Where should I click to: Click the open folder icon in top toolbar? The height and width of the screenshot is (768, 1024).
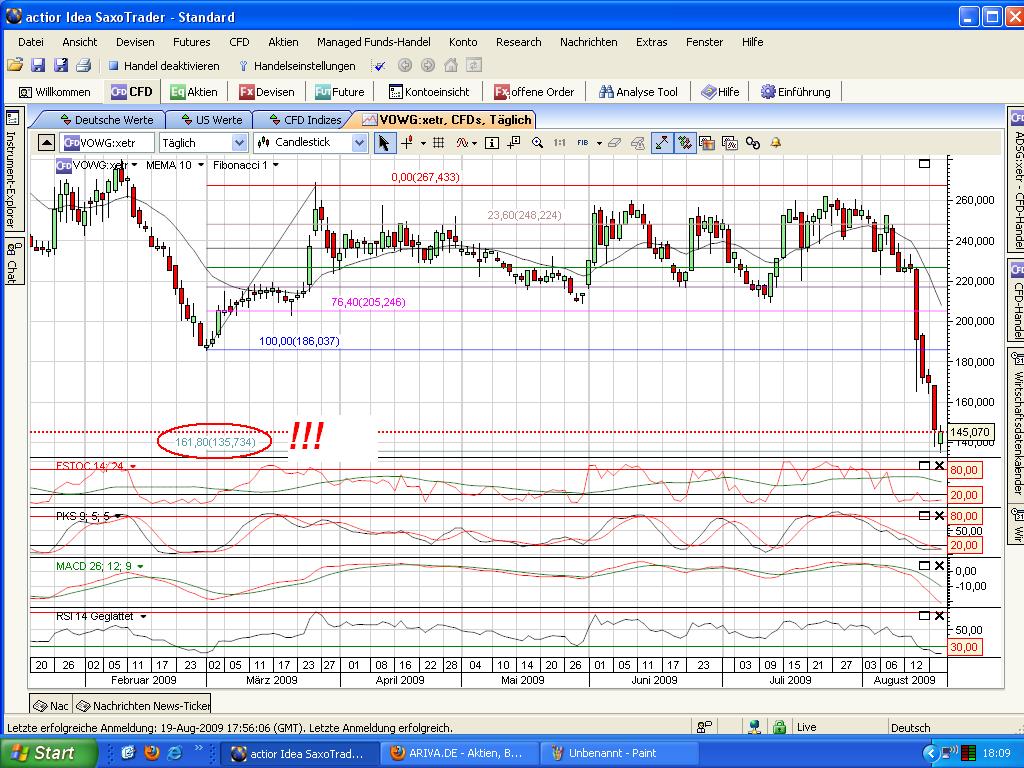pos(15,66)
